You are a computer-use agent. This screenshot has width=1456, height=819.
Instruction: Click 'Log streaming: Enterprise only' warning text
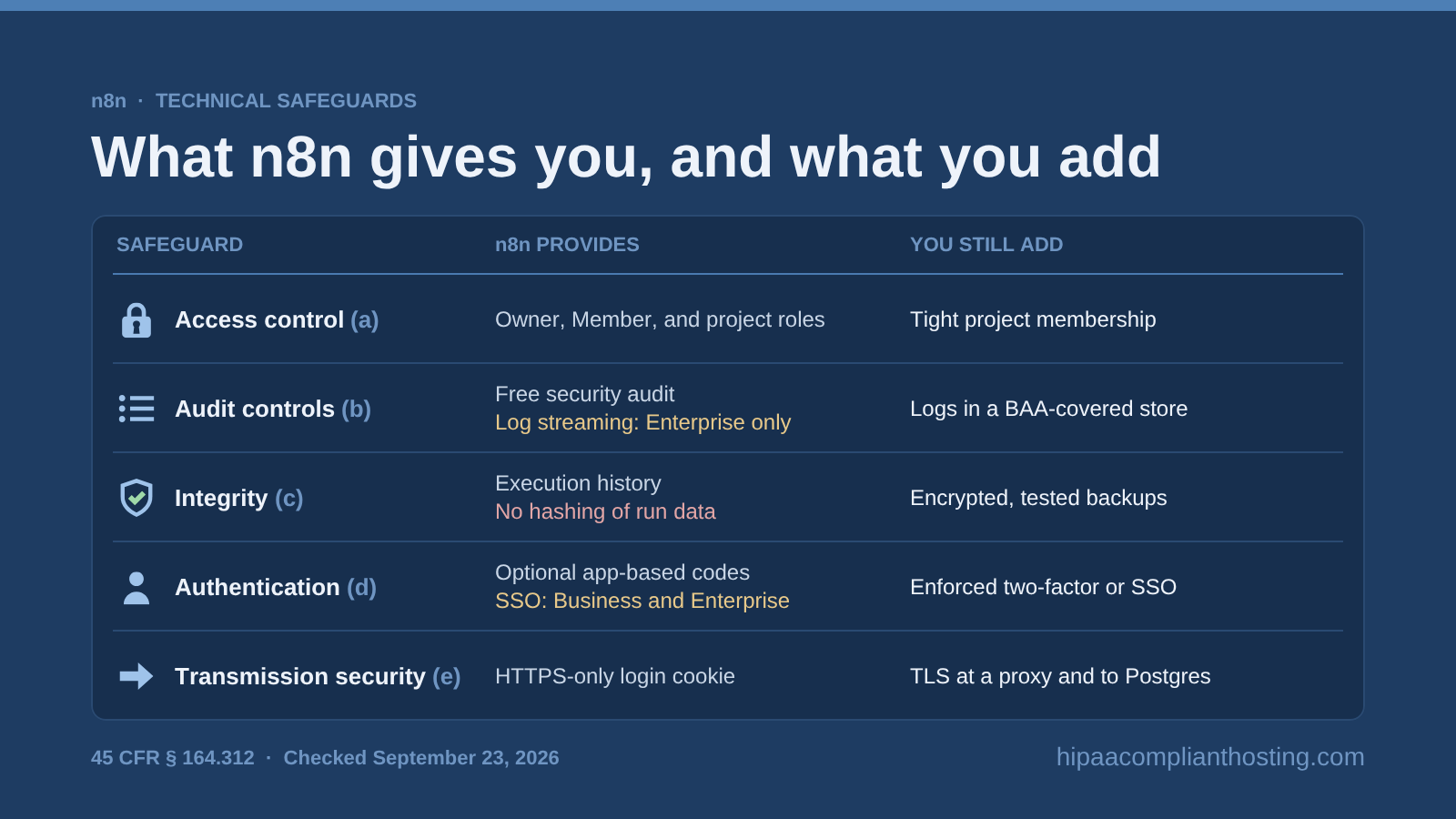point(642,422)
